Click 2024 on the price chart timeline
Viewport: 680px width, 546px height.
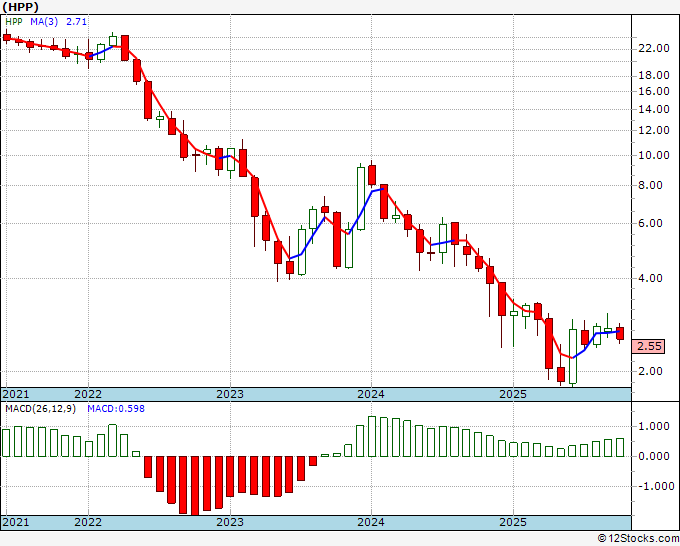(371, 394)
